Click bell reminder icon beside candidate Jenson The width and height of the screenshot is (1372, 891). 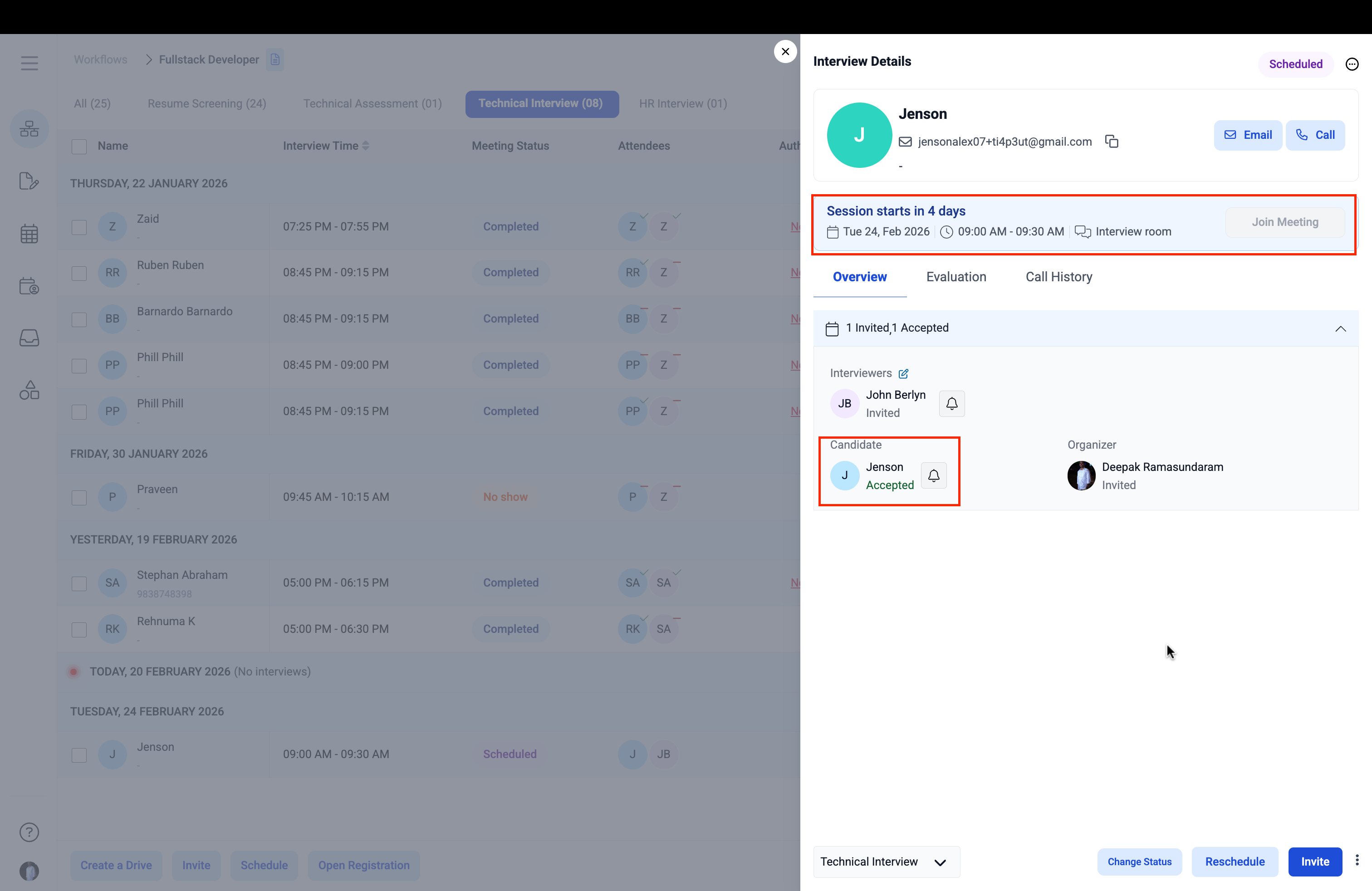933,475
